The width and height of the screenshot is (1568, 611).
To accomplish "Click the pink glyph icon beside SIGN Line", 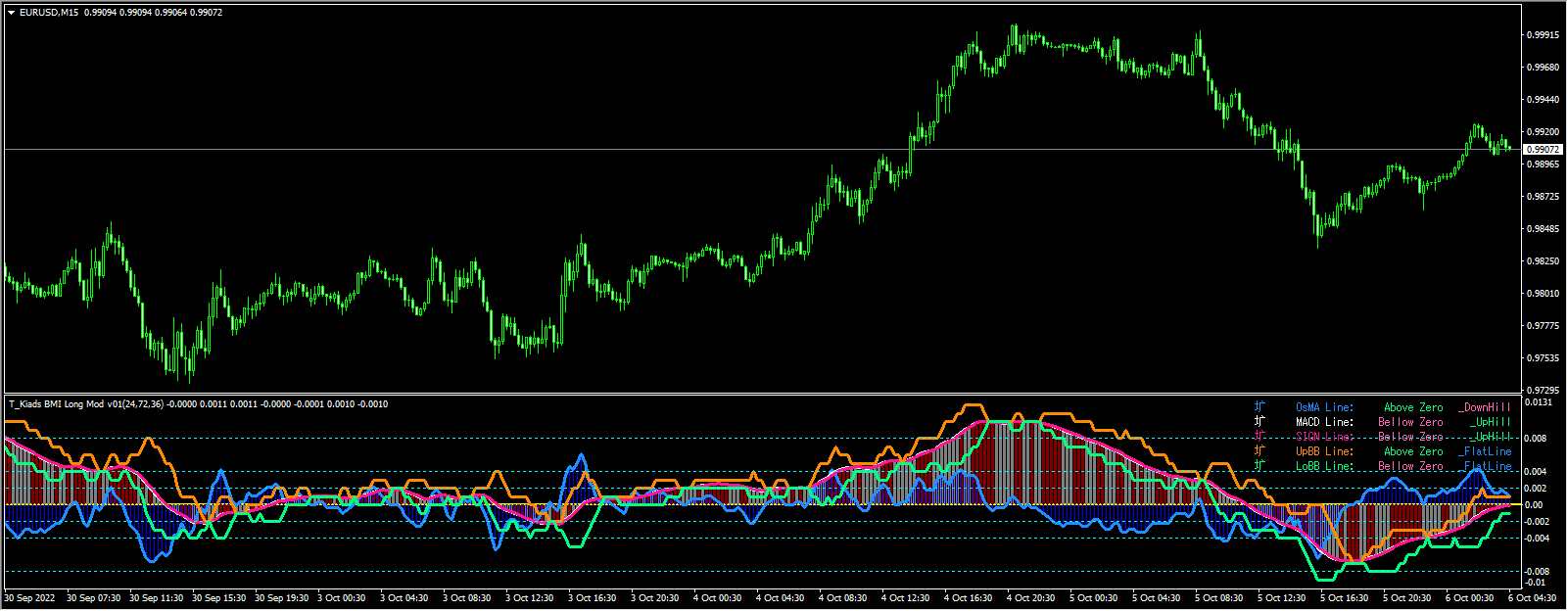I will click(x=1259, y=436).
